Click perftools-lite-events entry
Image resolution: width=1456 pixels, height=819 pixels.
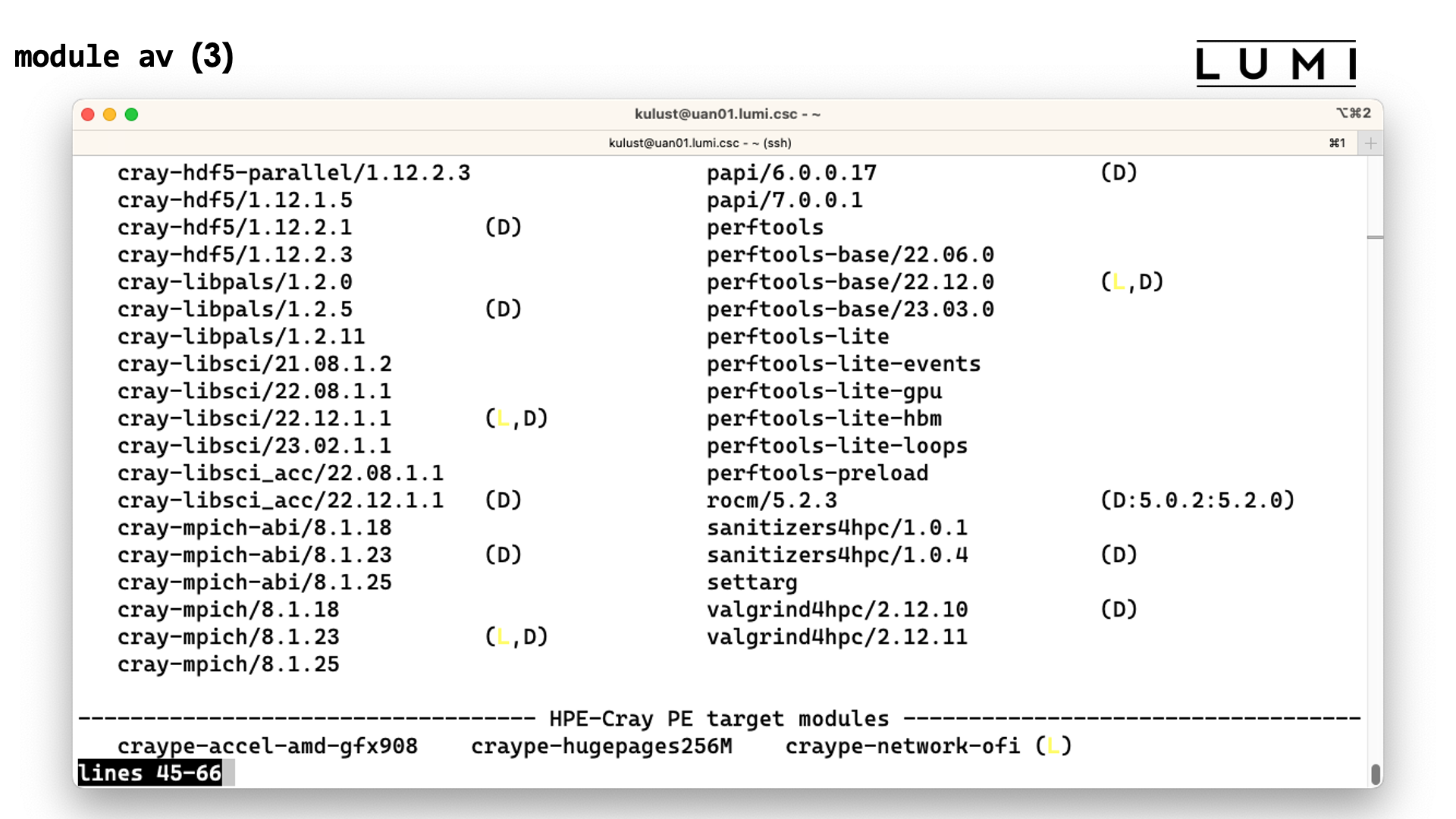844,364
